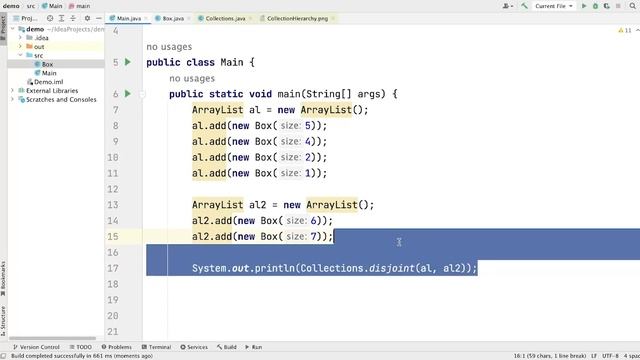
Task: Click the warnings indicator showing 11
Action: [625, 30]
